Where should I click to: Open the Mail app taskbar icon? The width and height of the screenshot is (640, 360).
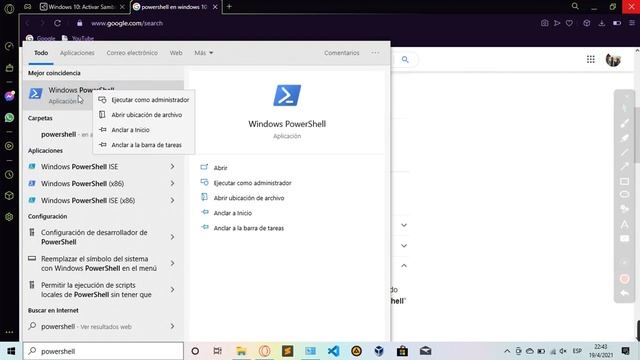pyautogui.click(x=425, y=351)
